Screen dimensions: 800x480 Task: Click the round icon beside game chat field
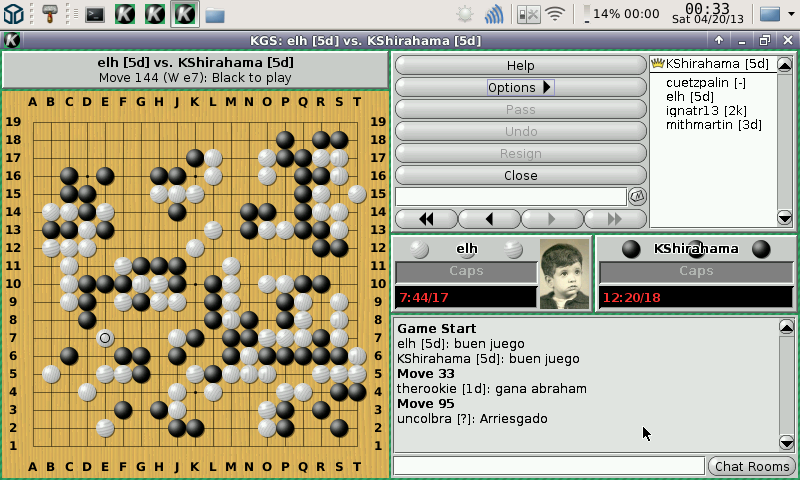tap(637, 196)
